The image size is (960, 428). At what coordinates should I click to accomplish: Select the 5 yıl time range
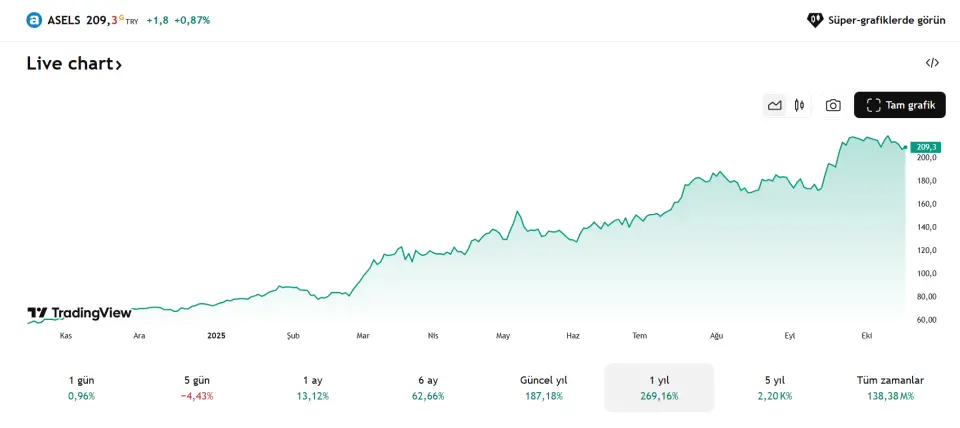point(775,387)
